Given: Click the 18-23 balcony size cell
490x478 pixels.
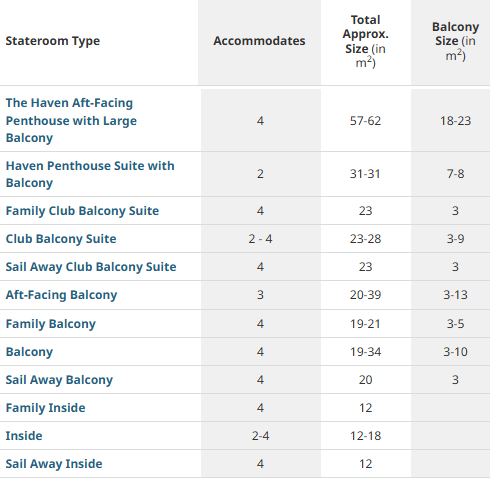Looking at the screenshot, I should coord(455,121).
